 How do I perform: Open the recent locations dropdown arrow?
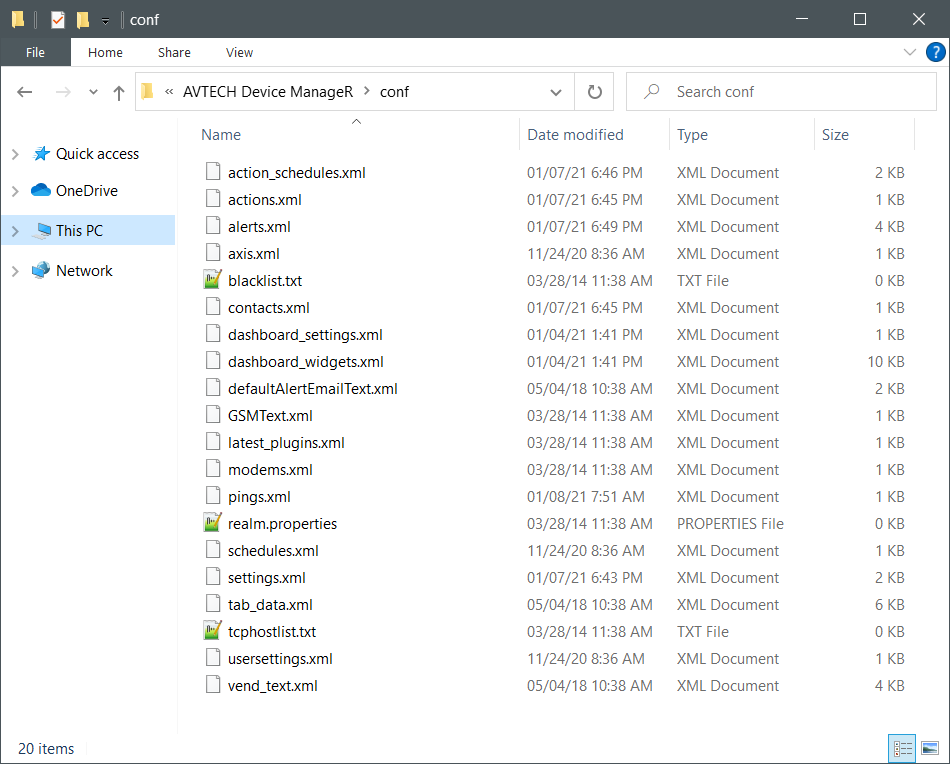click(93, 92)
